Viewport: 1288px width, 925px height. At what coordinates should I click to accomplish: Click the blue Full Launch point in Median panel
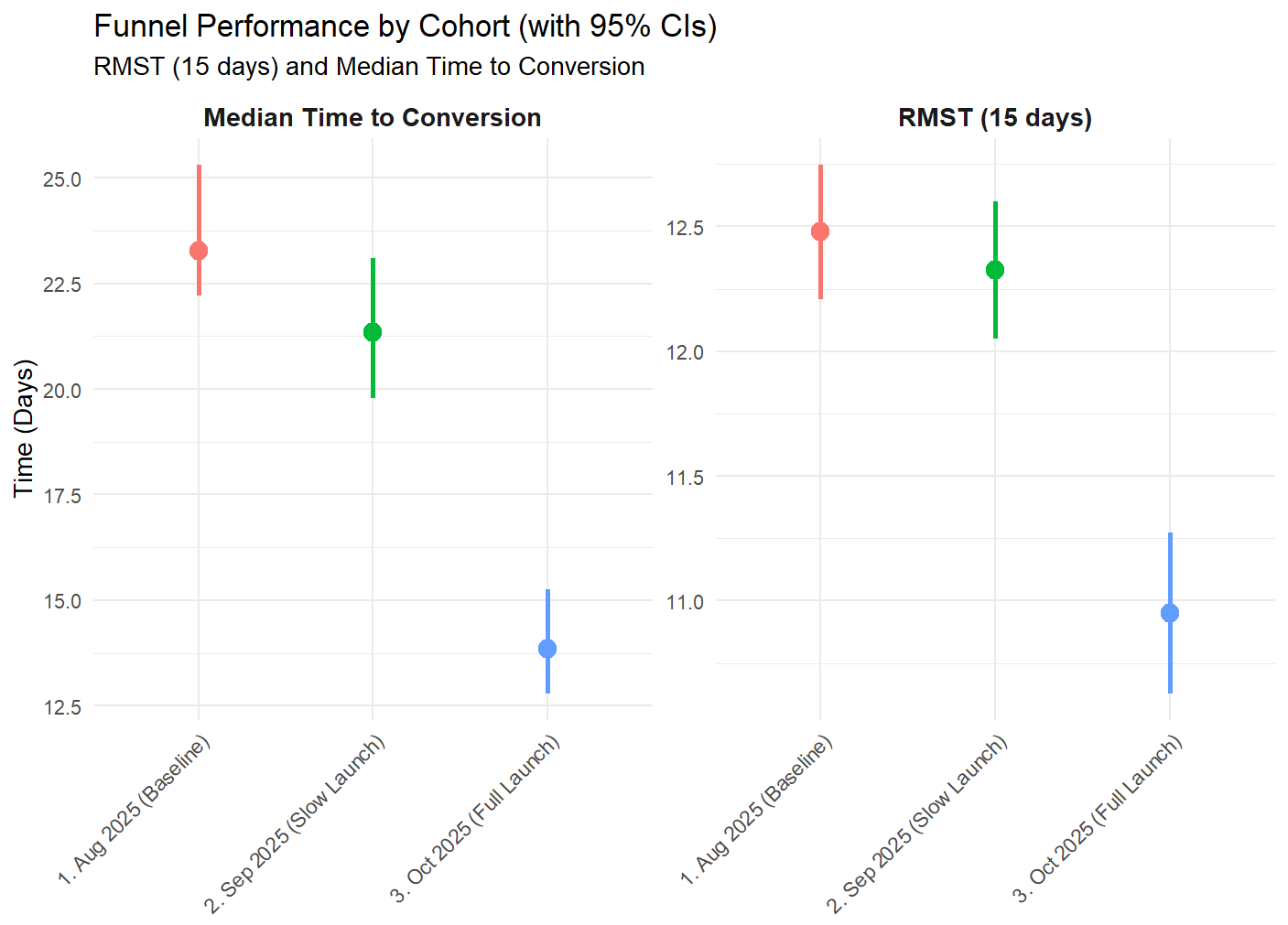click(x=547, y=649)
